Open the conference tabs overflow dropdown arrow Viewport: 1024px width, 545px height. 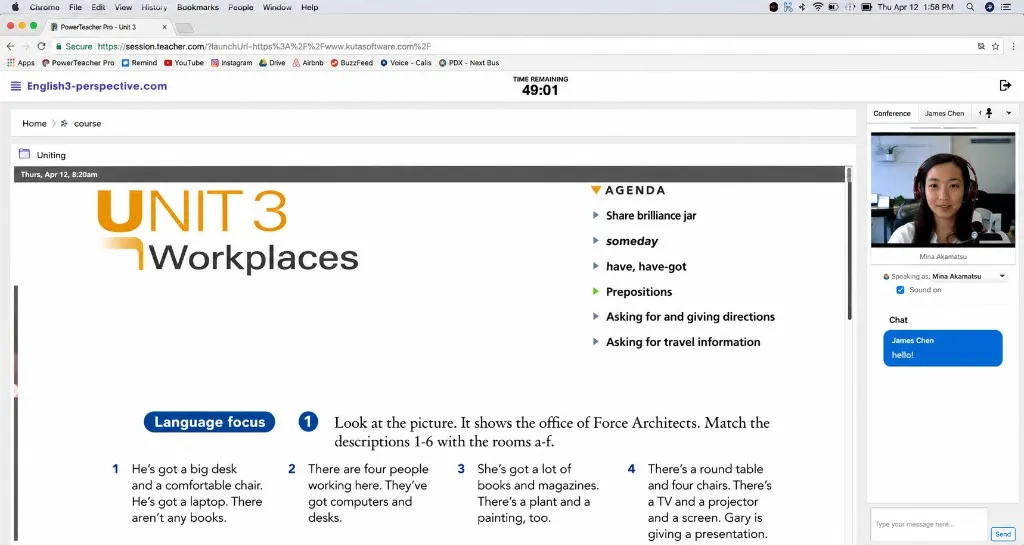(1008, 113)
